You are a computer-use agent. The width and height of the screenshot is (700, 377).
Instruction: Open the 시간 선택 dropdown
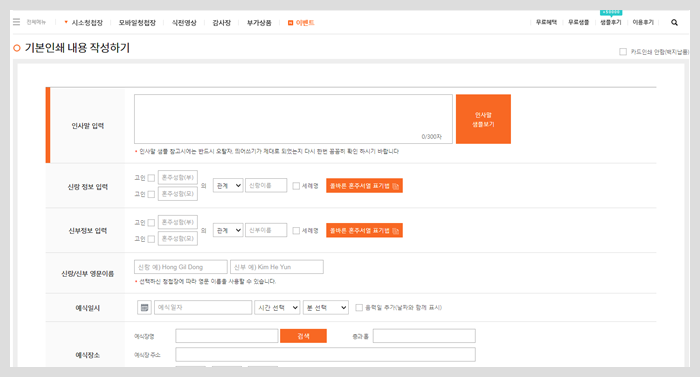277,307
